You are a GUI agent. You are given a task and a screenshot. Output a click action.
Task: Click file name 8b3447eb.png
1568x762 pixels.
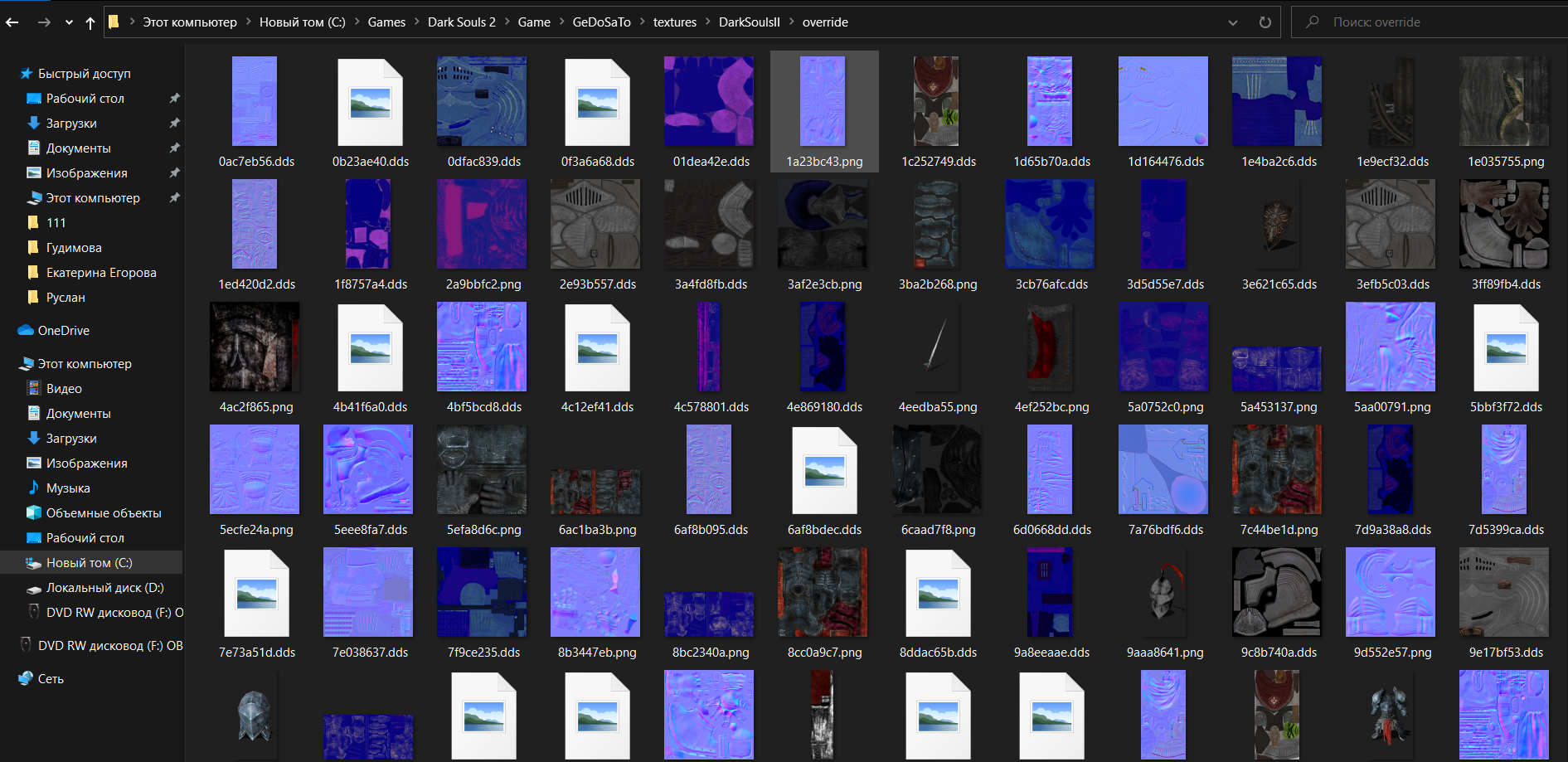(x=597, y=653)
